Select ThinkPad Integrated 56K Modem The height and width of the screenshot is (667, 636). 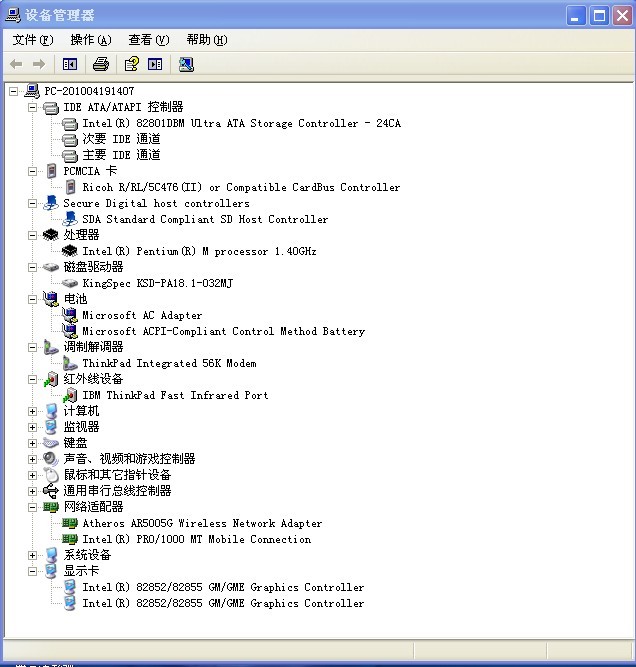point(169,364)
